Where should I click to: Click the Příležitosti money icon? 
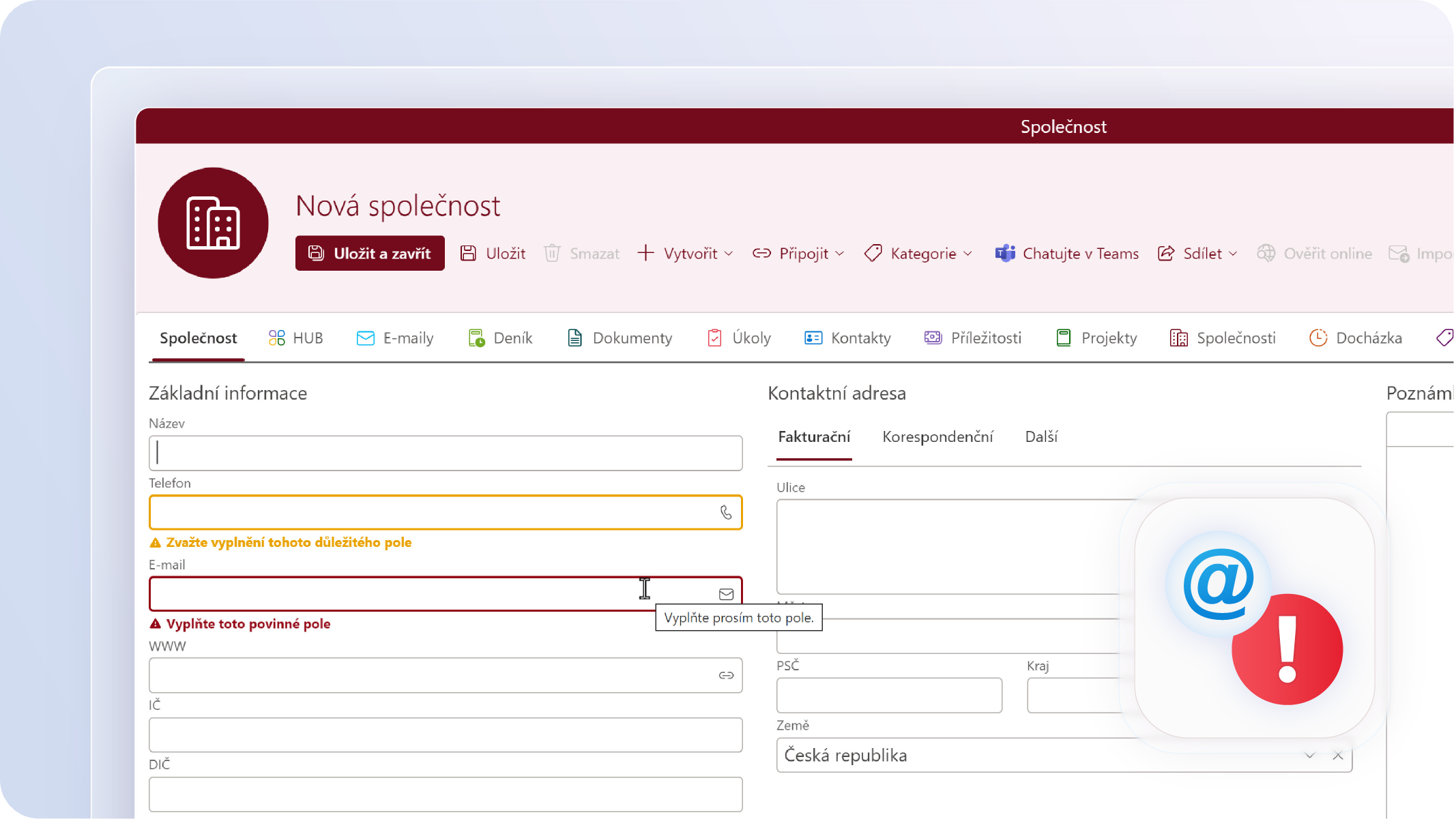click(933, 338)
